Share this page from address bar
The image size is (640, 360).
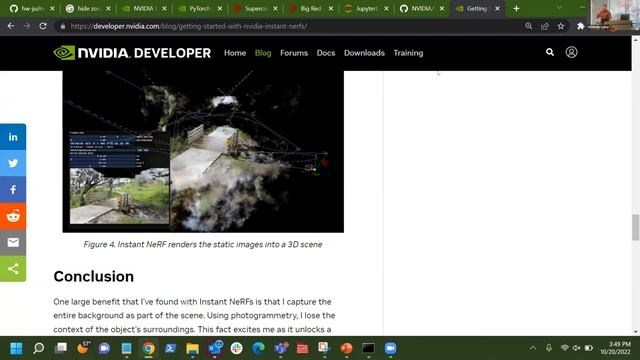(544, 26)
